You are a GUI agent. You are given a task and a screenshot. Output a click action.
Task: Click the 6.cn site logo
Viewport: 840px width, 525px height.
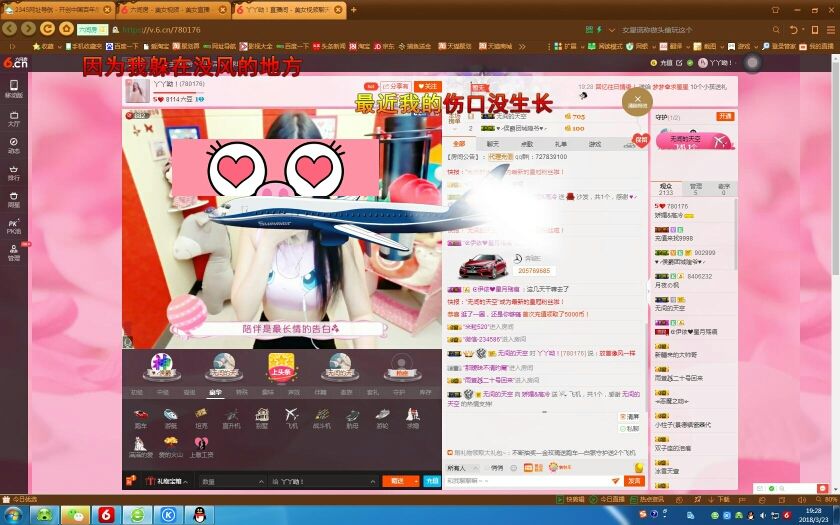tap(15, 63)
